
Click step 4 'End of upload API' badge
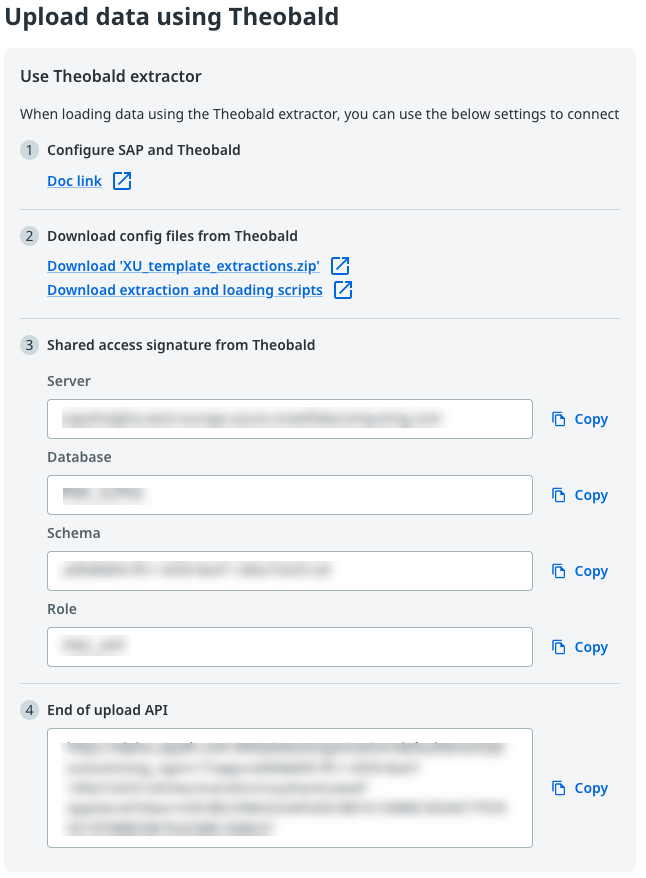point(29,710)
